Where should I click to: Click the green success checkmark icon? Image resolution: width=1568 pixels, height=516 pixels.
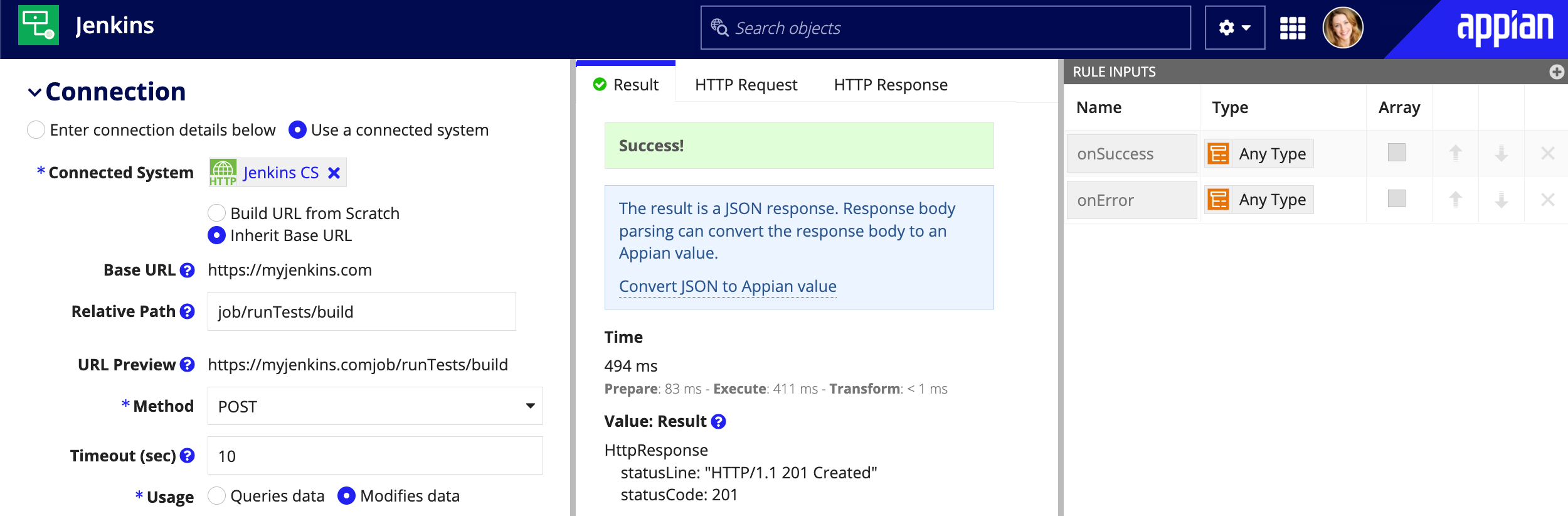600,84
